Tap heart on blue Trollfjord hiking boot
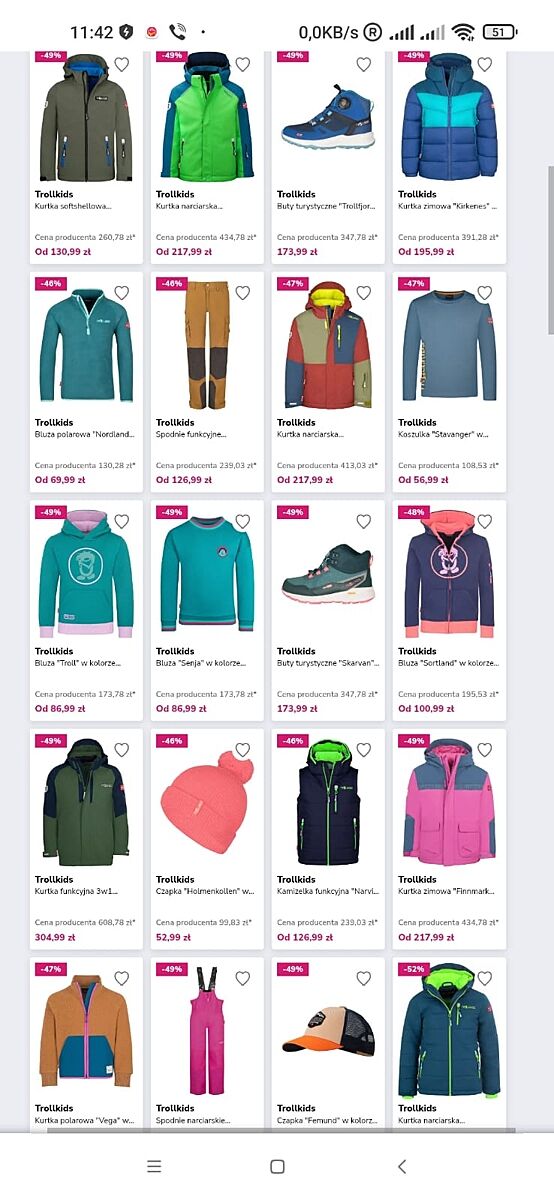 (x=363, y=65)
